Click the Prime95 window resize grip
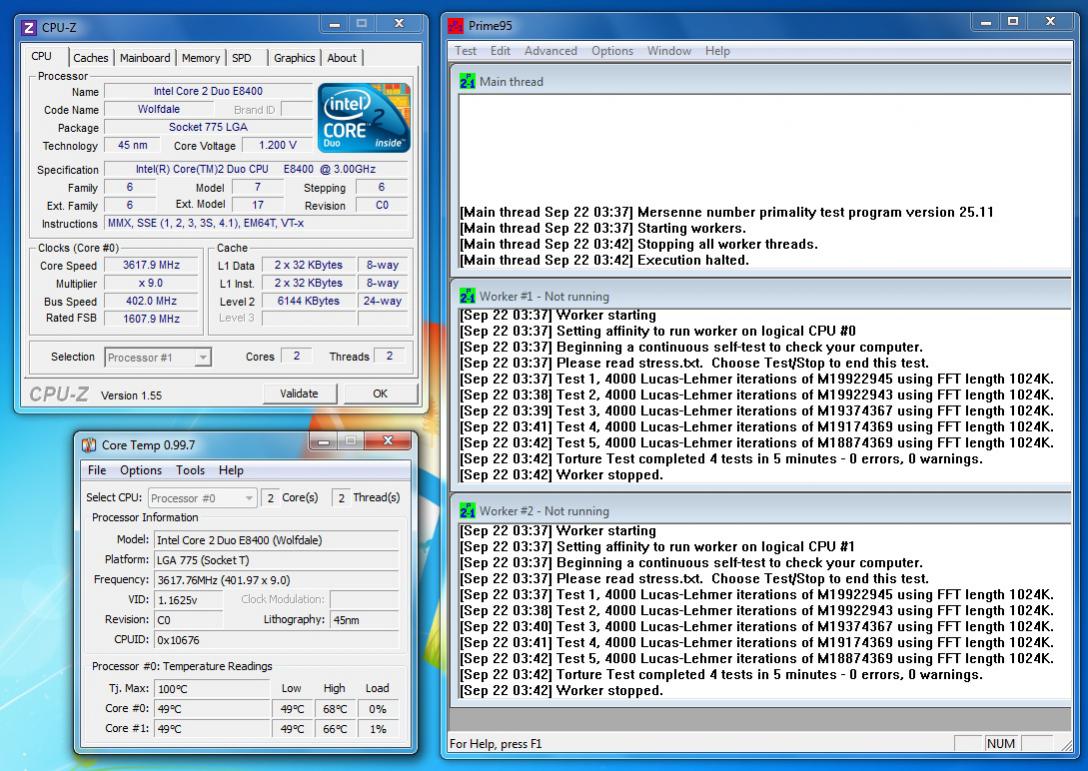 (1066, 746)
